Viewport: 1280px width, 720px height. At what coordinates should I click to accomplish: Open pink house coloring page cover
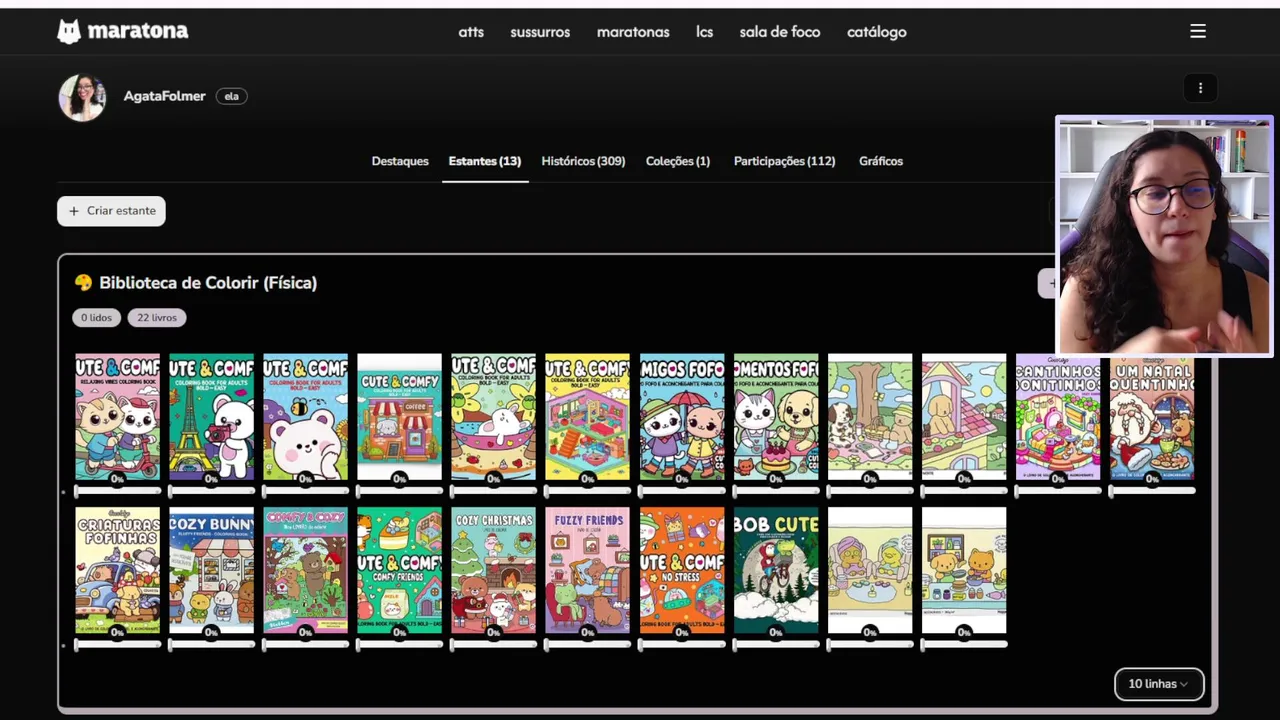coord(964,417)
